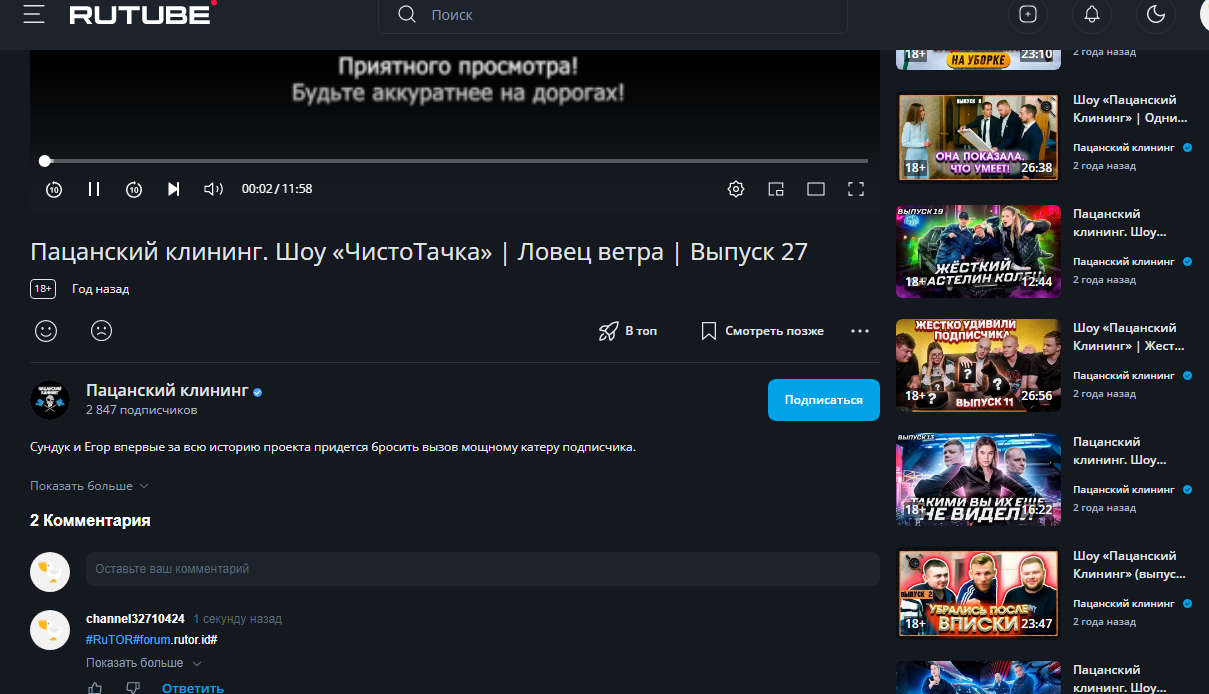The image size is (1209, 694).
Task: Open Пацанский клининг channel avatar
Action: point(51,400)
